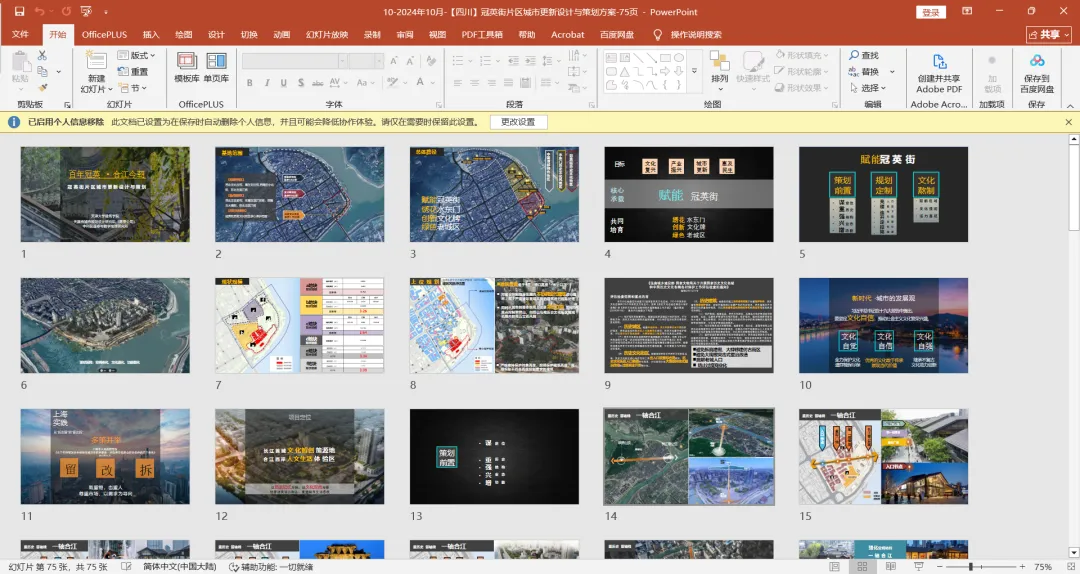Switch to the 设计 Design tab
The width and height of the screenshot is (1080, 574).
(x=216, y=34)
